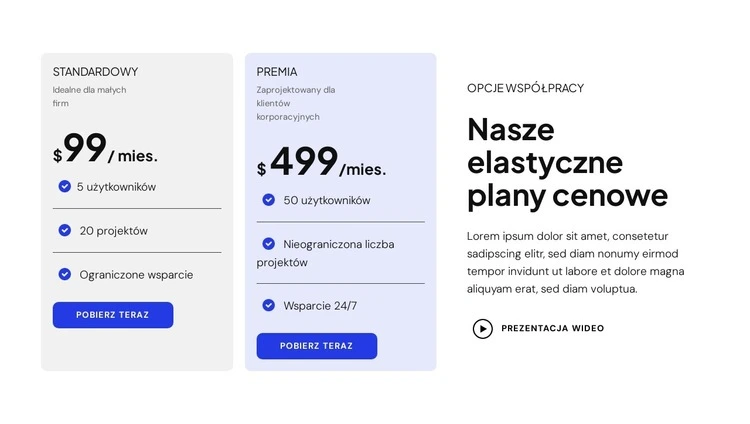Click checkmark icon beside Wsparcie 24/7
Viewport: 750px width, 424px height.
pos(269,305)
